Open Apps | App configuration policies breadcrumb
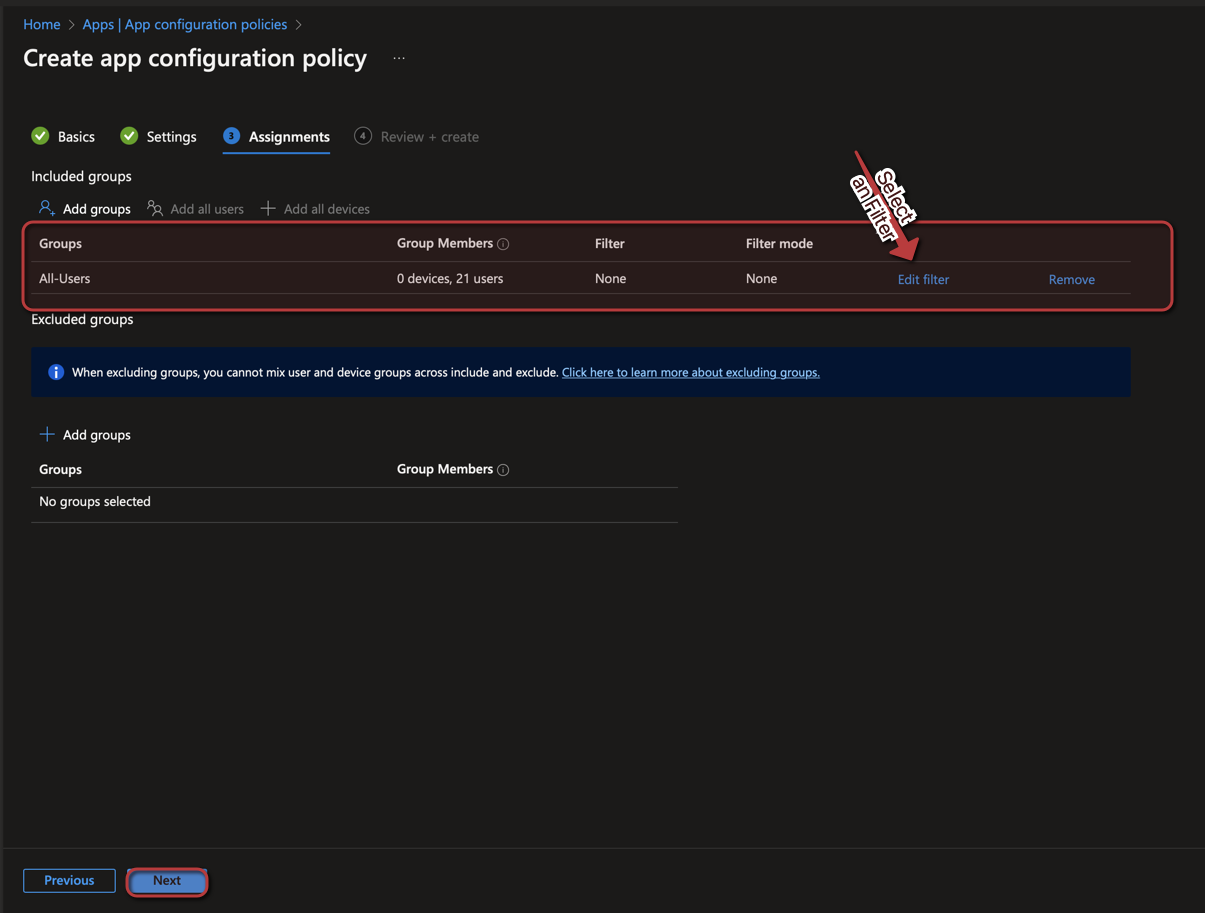Screen dimensions: 1205x913 185,24
